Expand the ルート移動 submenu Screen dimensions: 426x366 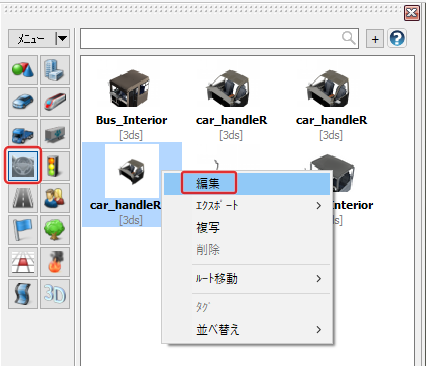point(247,278)
